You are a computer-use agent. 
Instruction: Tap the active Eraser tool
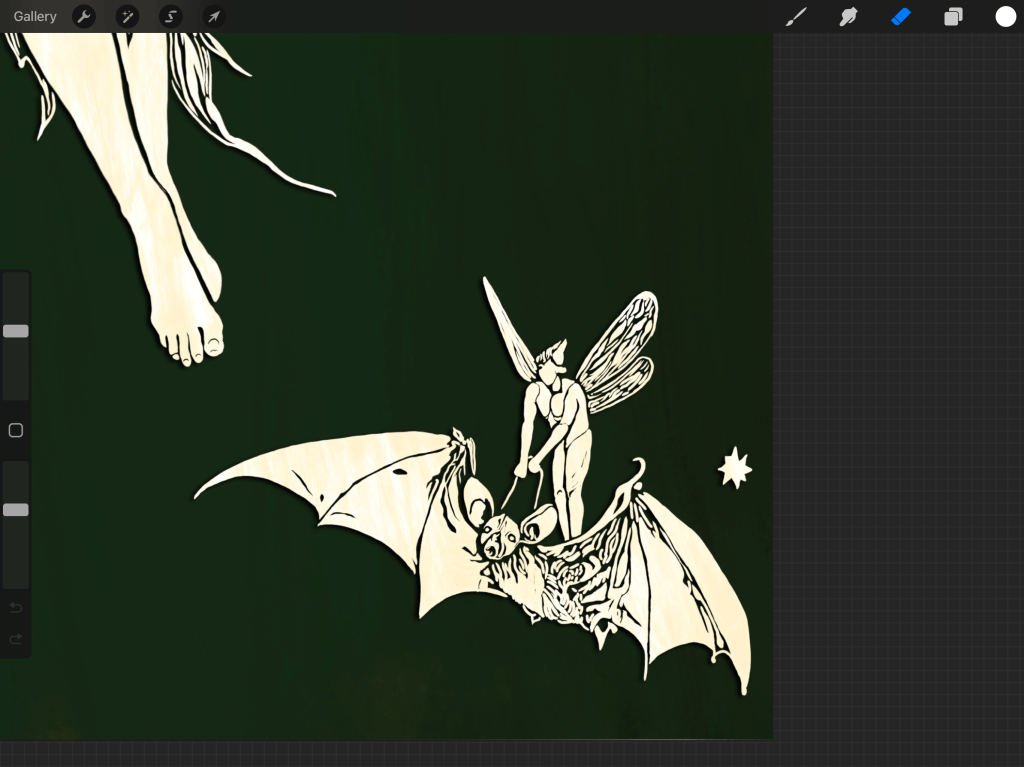pos(901,17)
